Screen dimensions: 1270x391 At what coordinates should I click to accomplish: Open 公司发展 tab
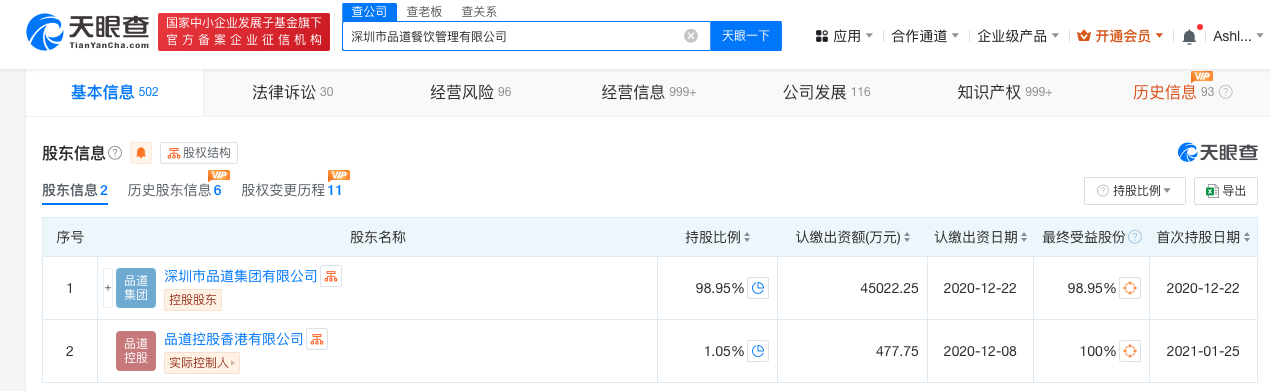tap(826, 93)
